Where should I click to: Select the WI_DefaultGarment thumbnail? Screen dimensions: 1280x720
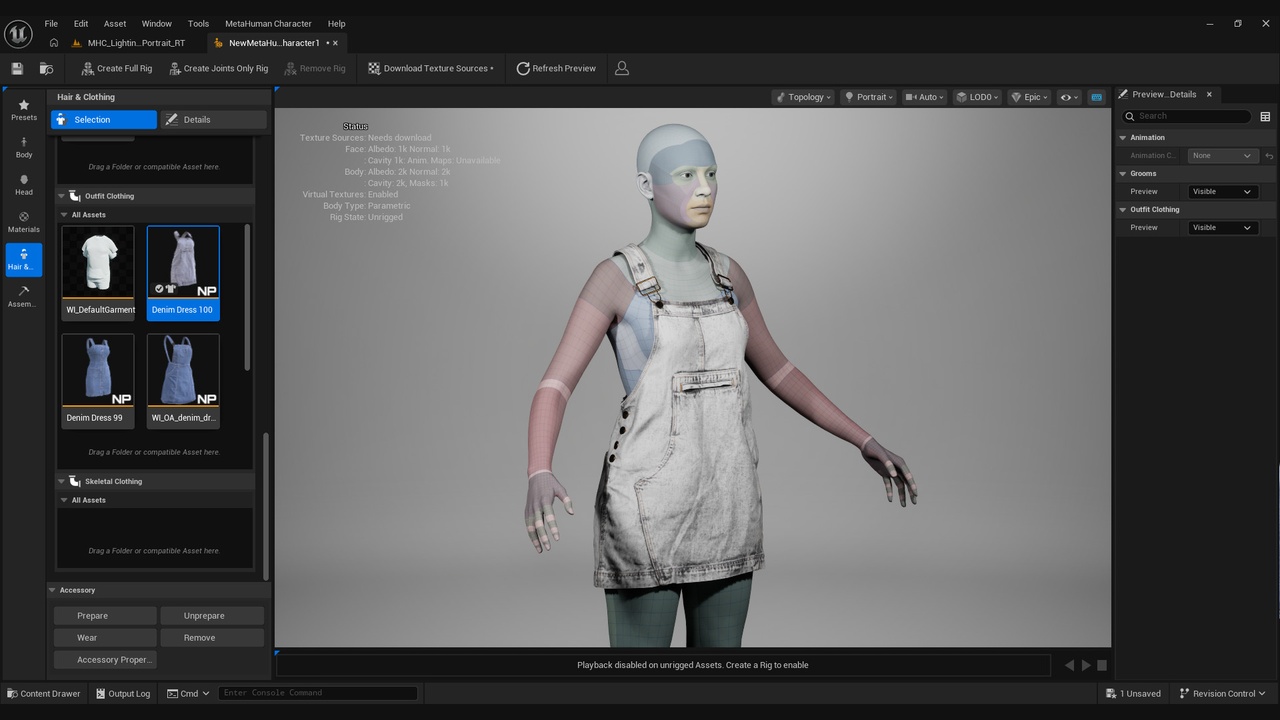pyautogui.click(x=98, y=271)
